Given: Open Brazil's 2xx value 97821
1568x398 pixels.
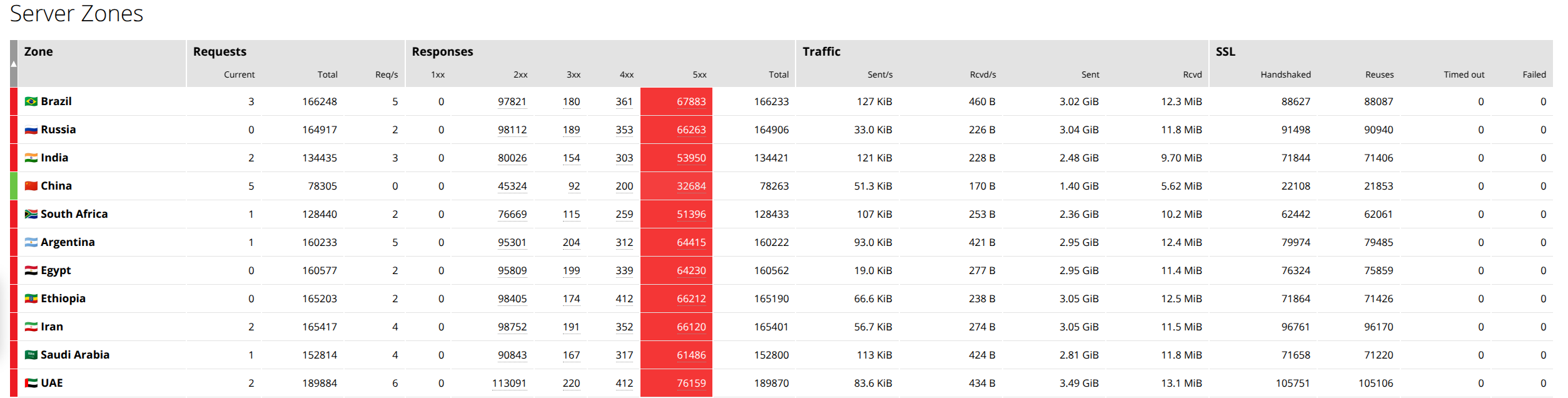Looking at the screenshot, I should coord(512,102).
